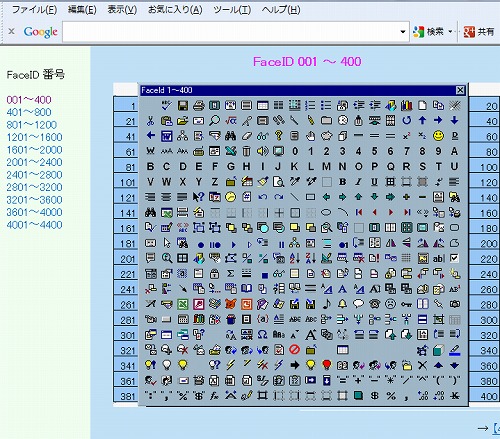Open the 2001～2400 FaceID link
The image size is (500, 439).
pyautogui.click(x=34, y=162)
